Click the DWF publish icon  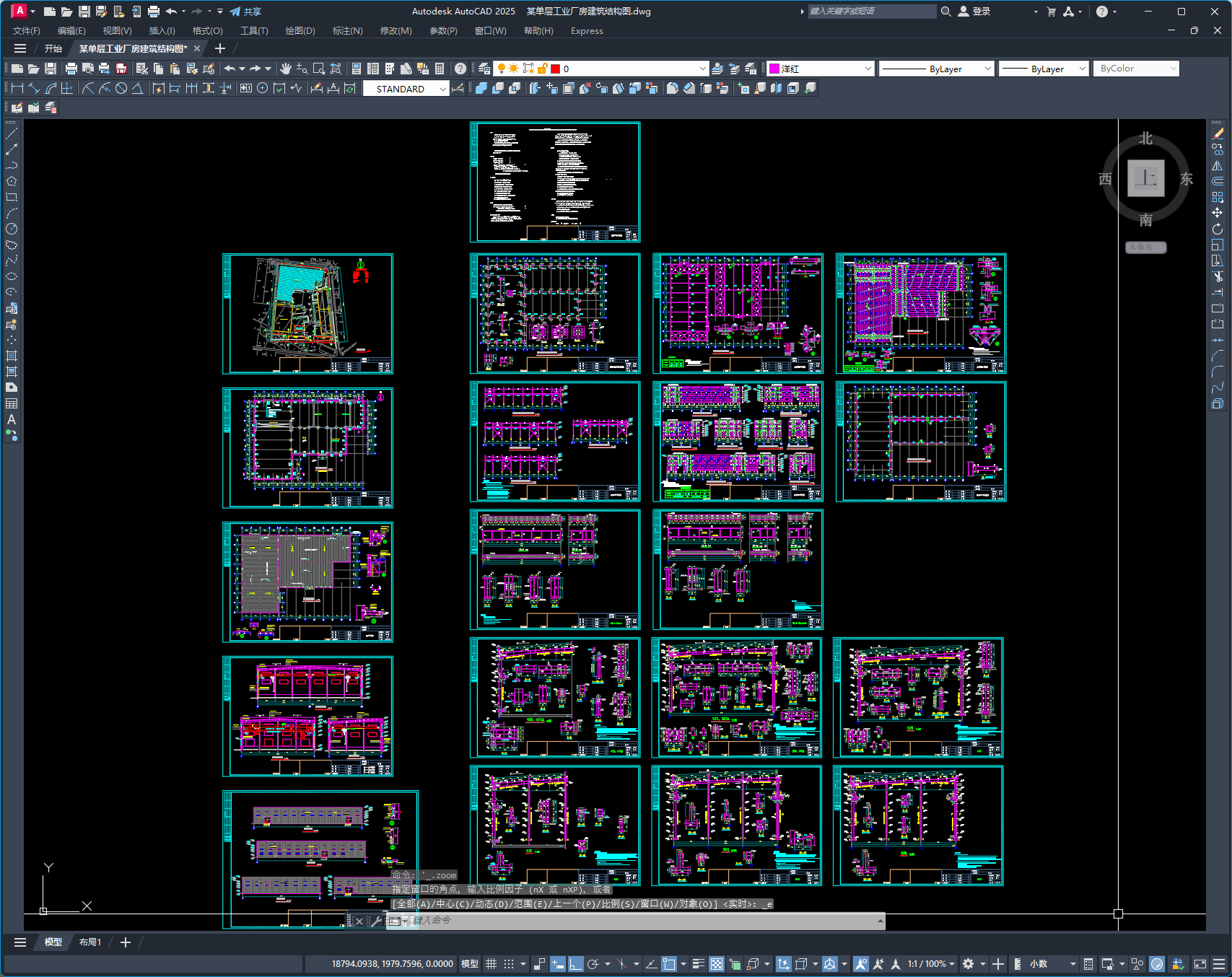(x=121, y=69)
